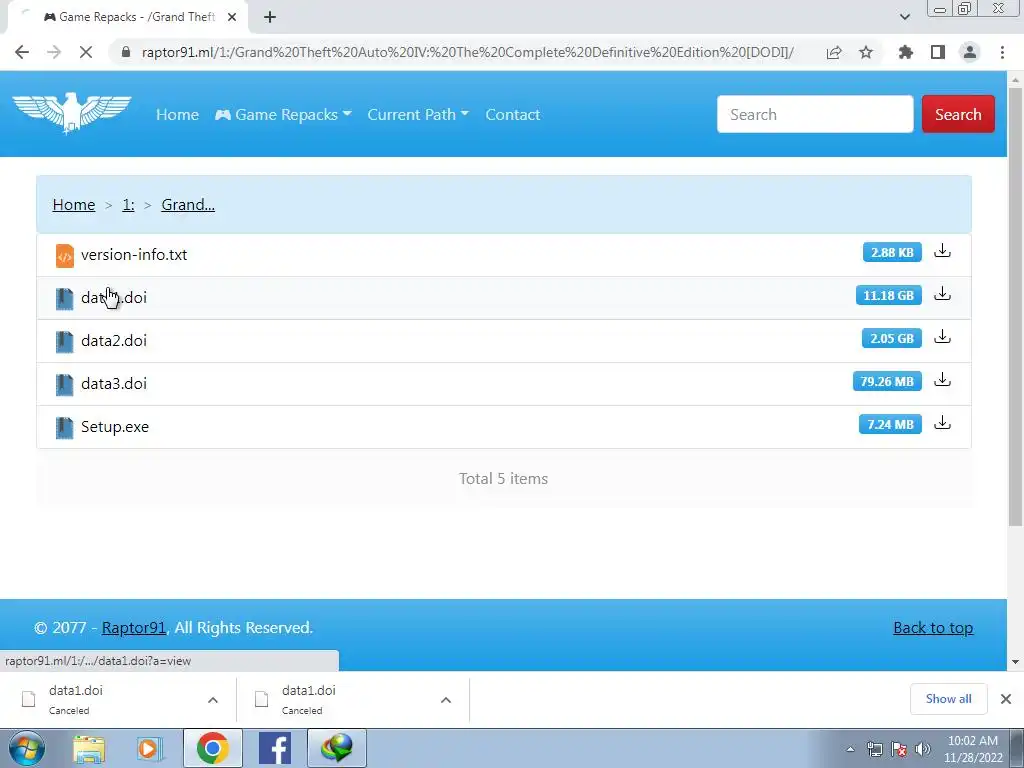This screenshot has width=1024, height=768.
Task: Follow the '1:' breadcrumb link
Action: pos(128,204)
